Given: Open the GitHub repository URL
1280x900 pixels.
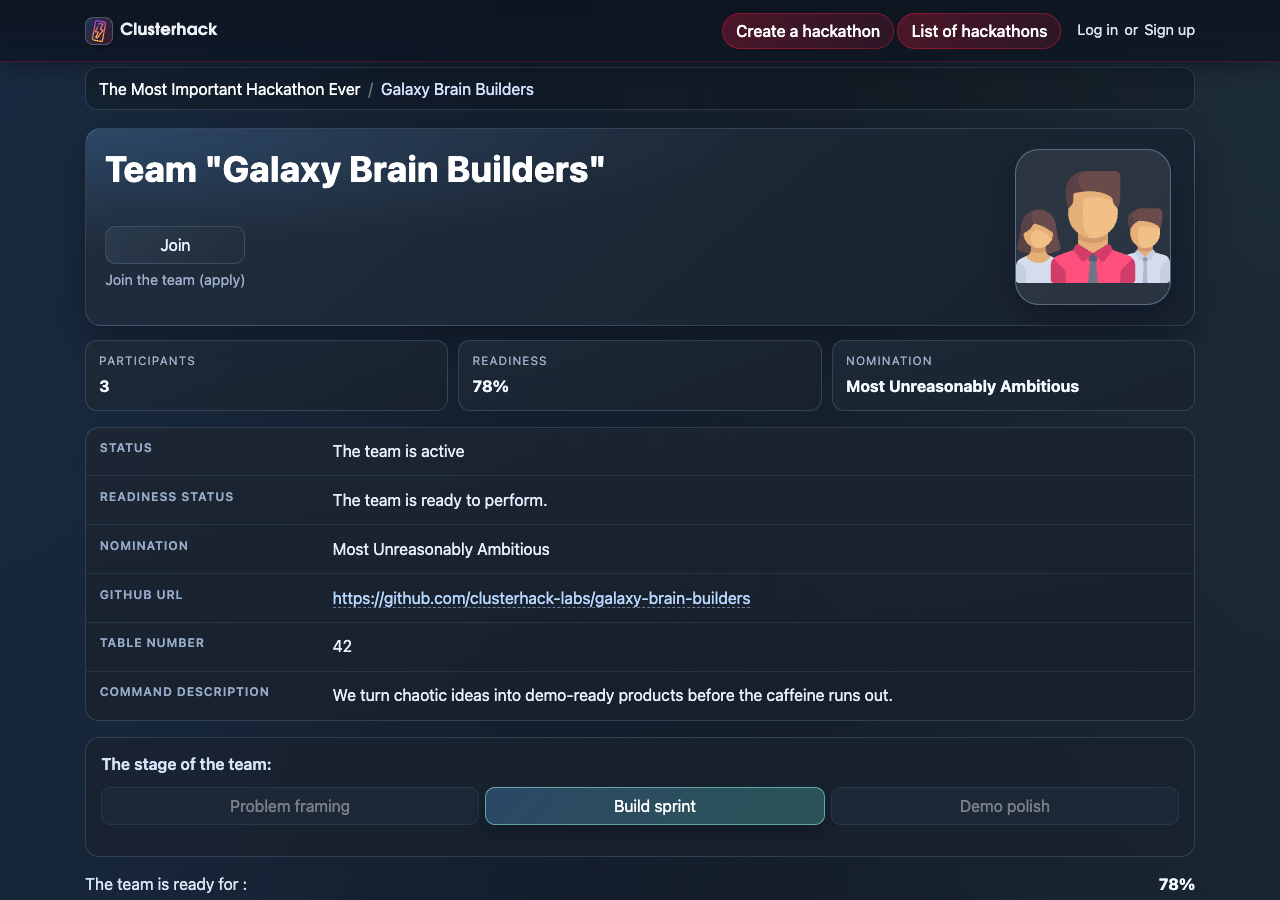Looking at the screenshot, I should click(541, 598).
